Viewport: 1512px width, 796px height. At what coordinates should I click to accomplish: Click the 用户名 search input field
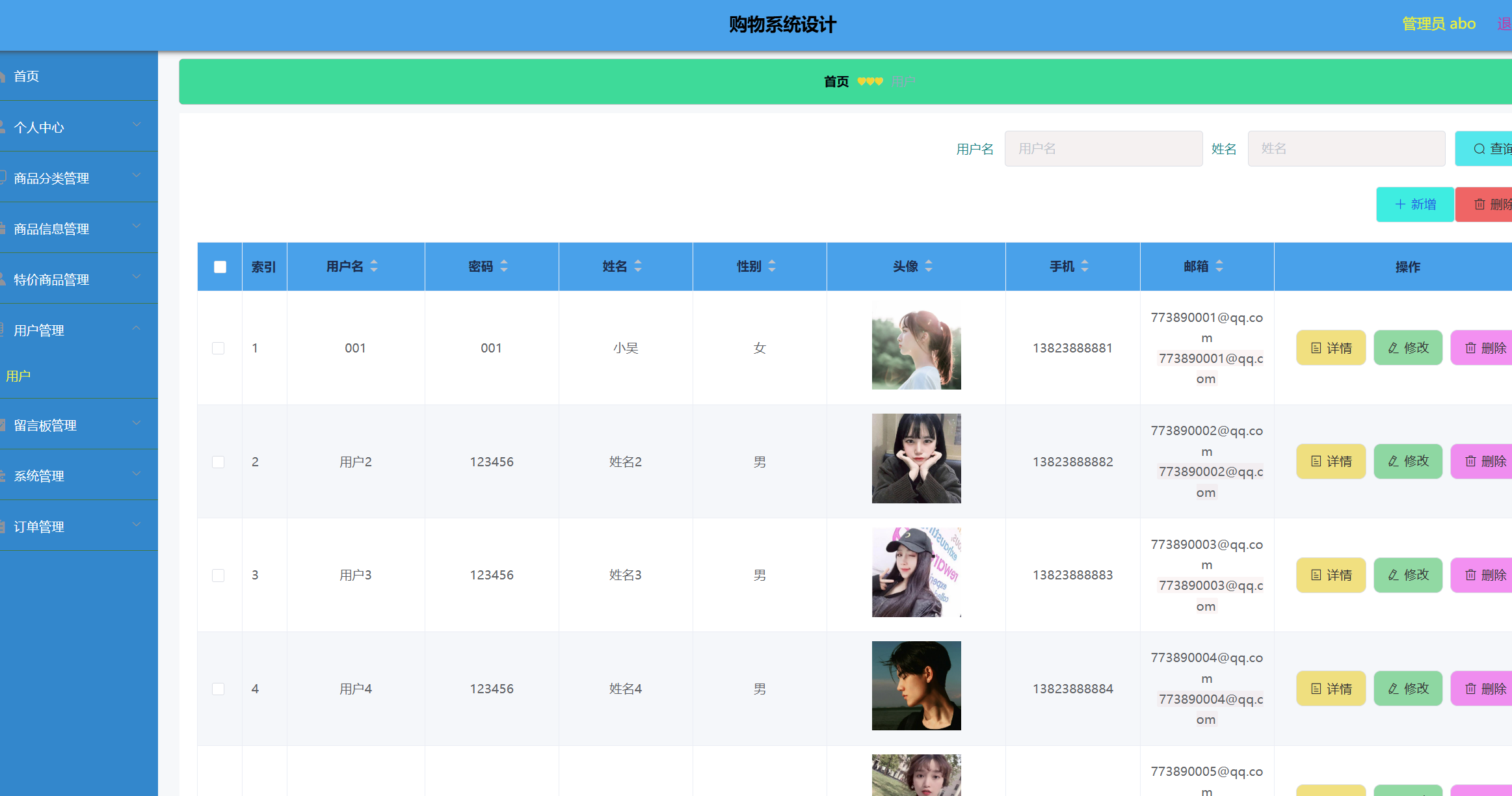[x=1103, y=149]
